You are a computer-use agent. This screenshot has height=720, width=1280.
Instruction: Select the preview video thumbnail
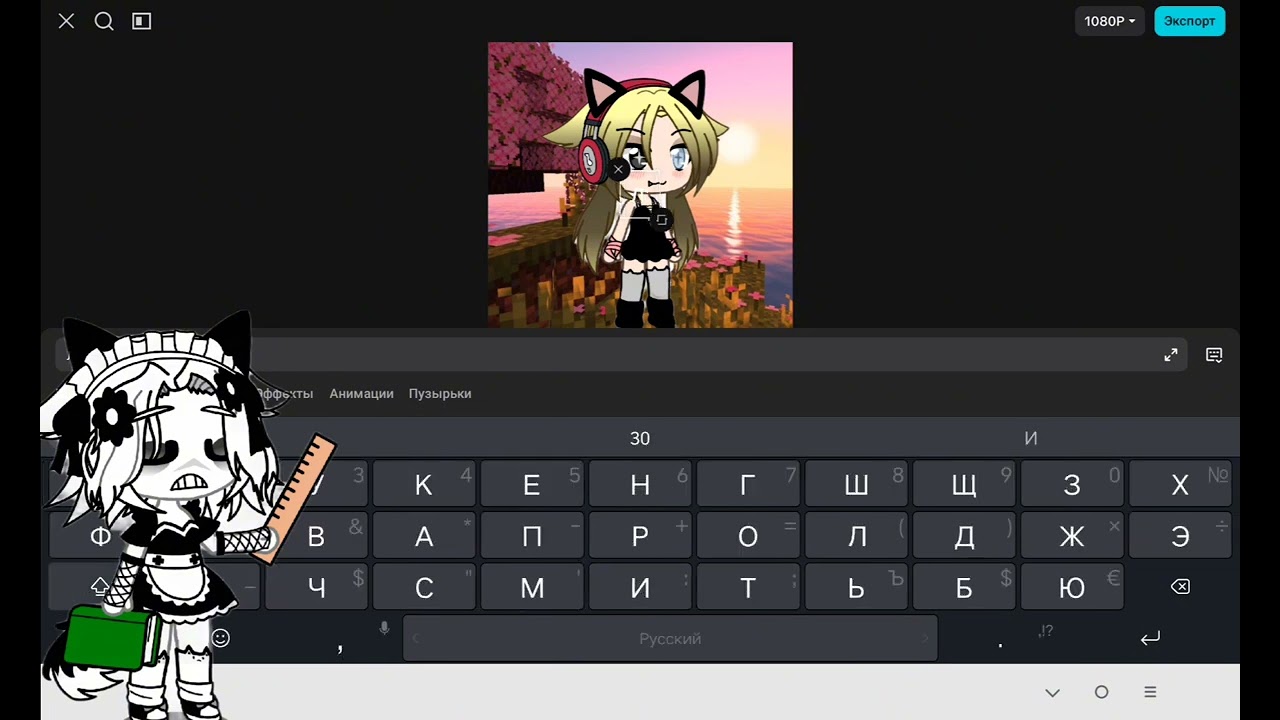(640, 185)
